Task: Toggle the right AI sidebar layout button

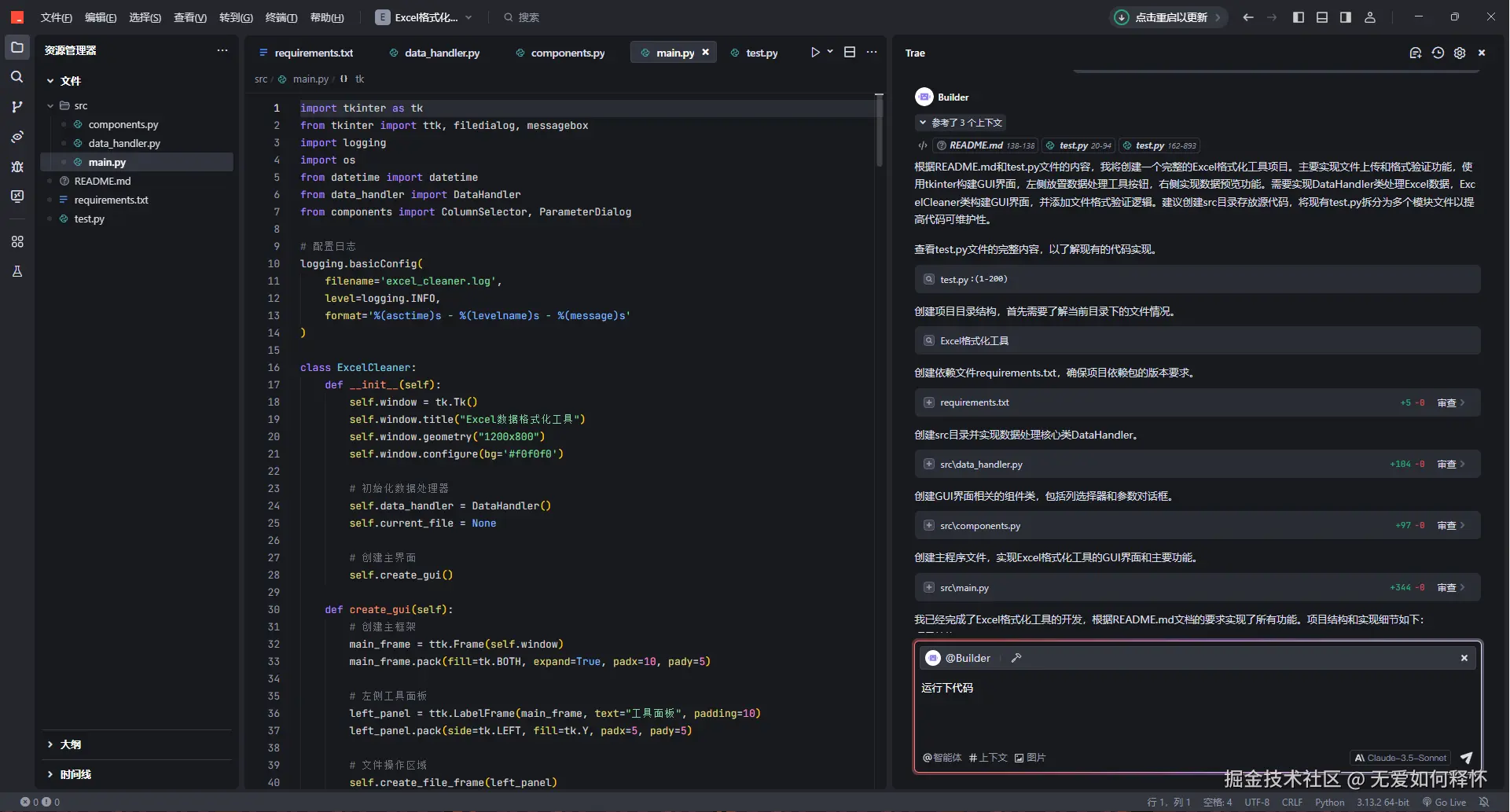Action: 1346,17
